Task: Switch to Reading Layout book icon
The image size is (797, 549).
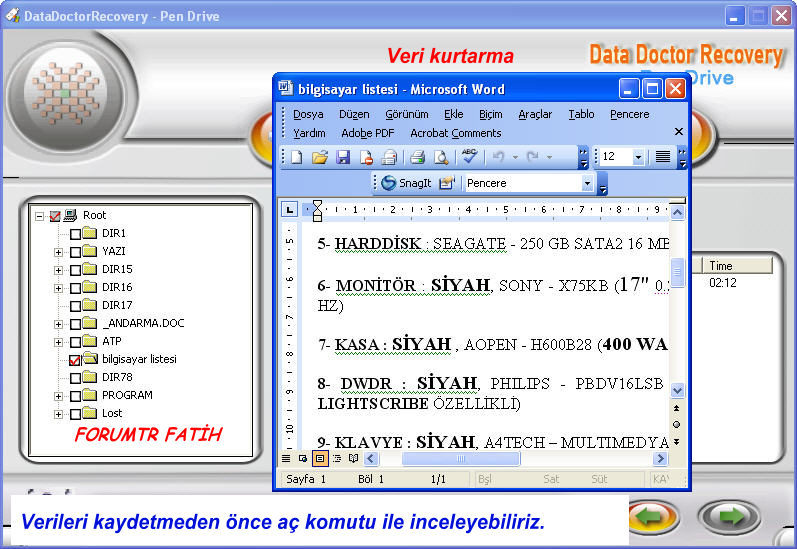Action: (353, 459)
